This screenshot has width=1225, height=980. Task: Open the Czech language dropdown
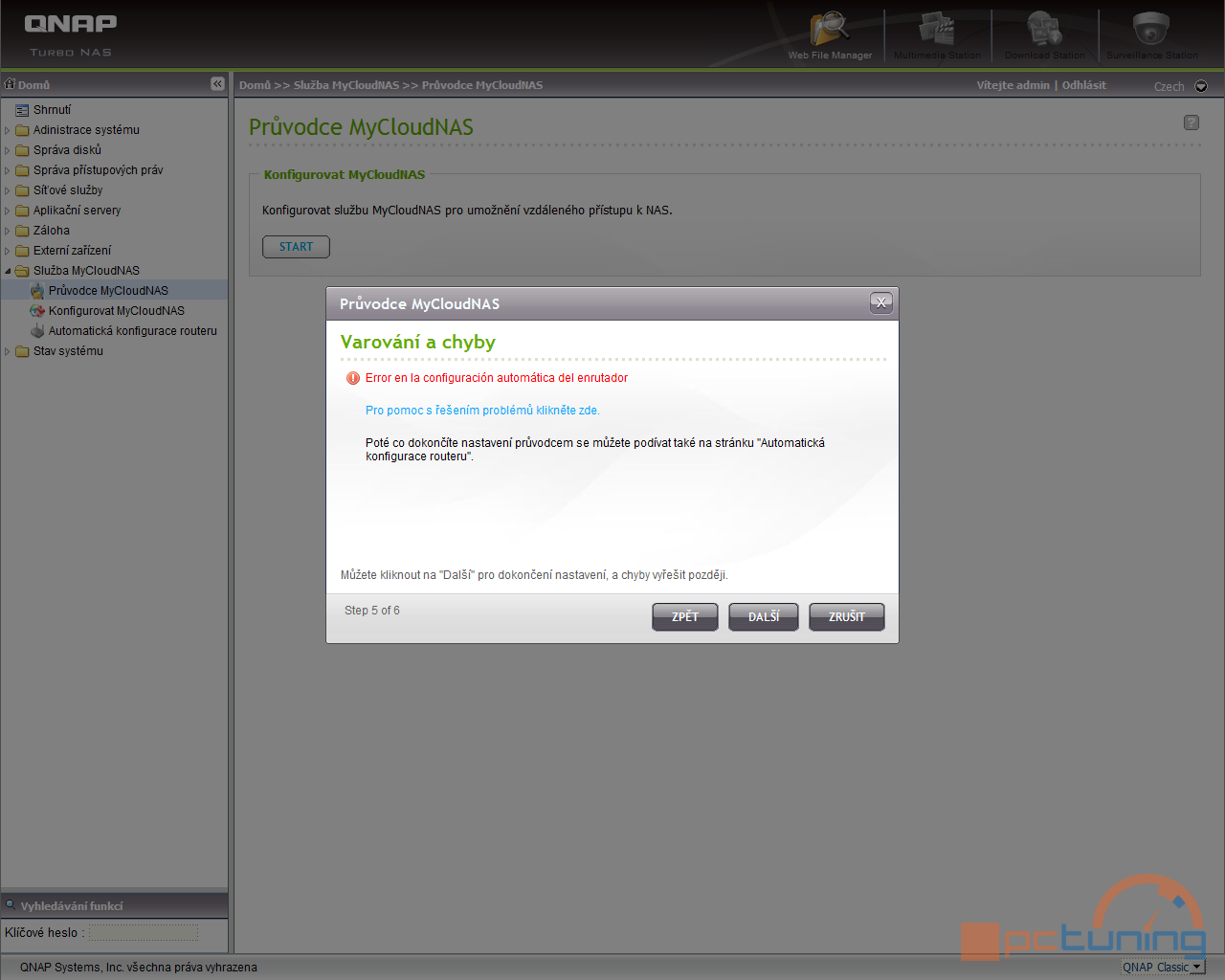[x=1201, y=86]
